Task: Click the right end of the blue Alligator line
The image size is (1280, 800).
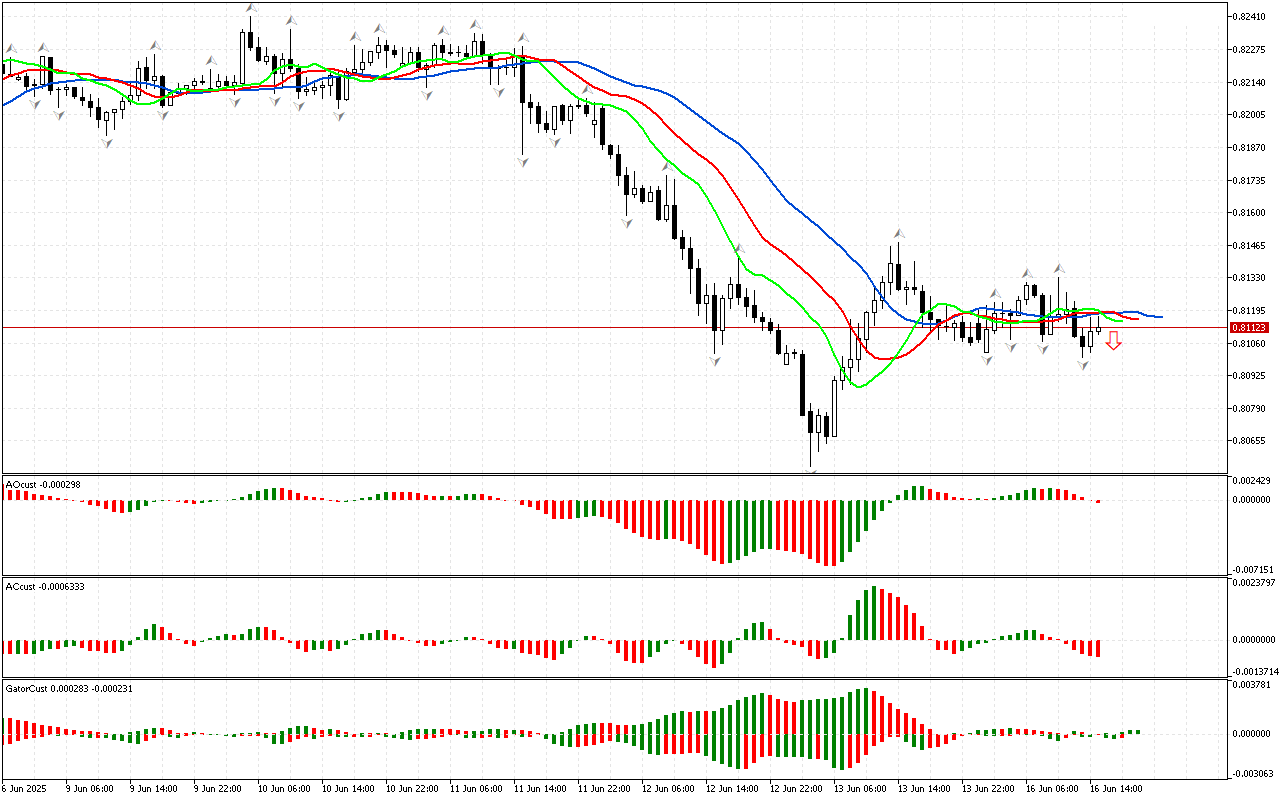Action: pyautogui.click(x=1160, y=317)
